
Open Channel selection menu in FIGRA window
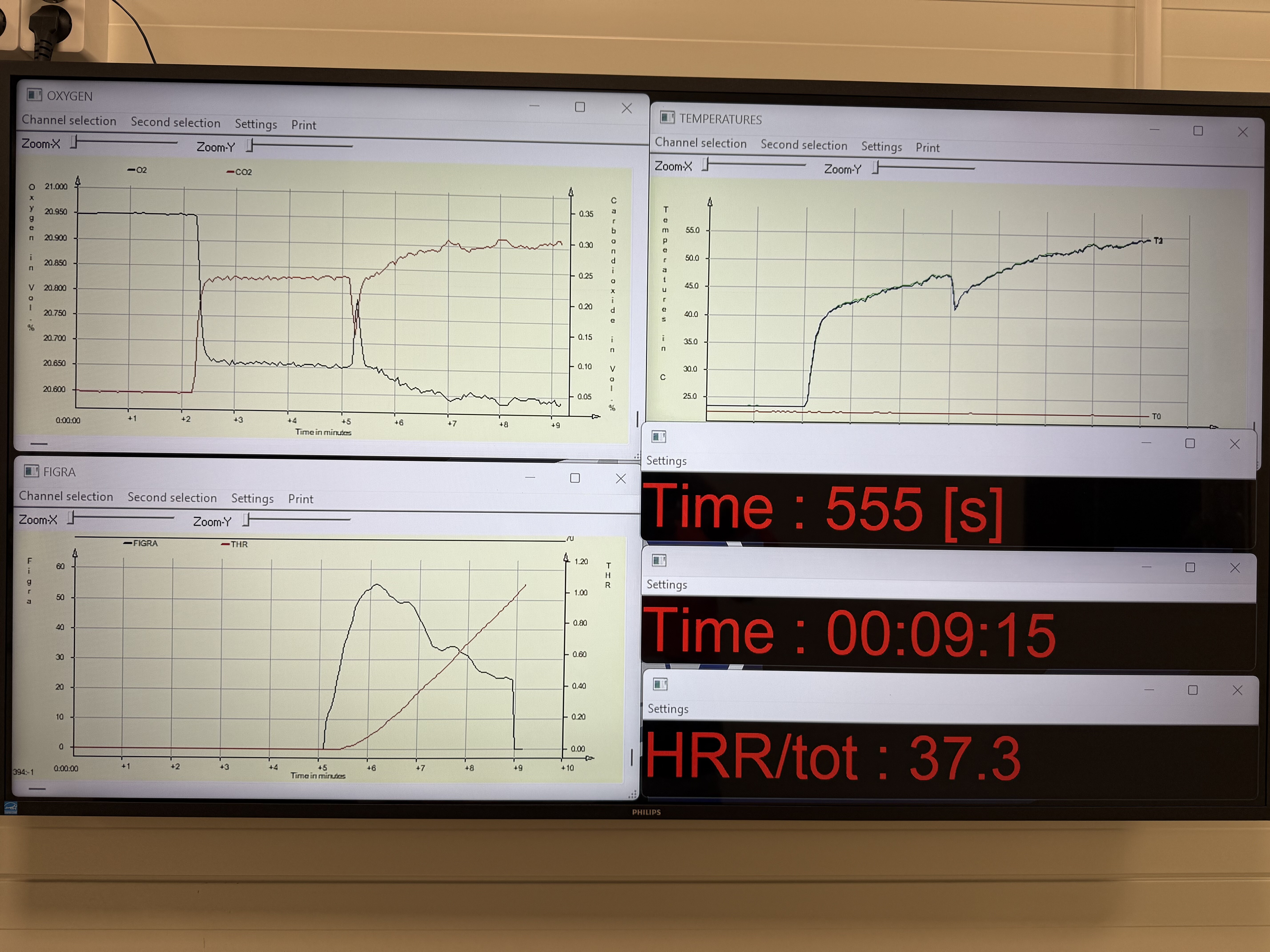66,496
